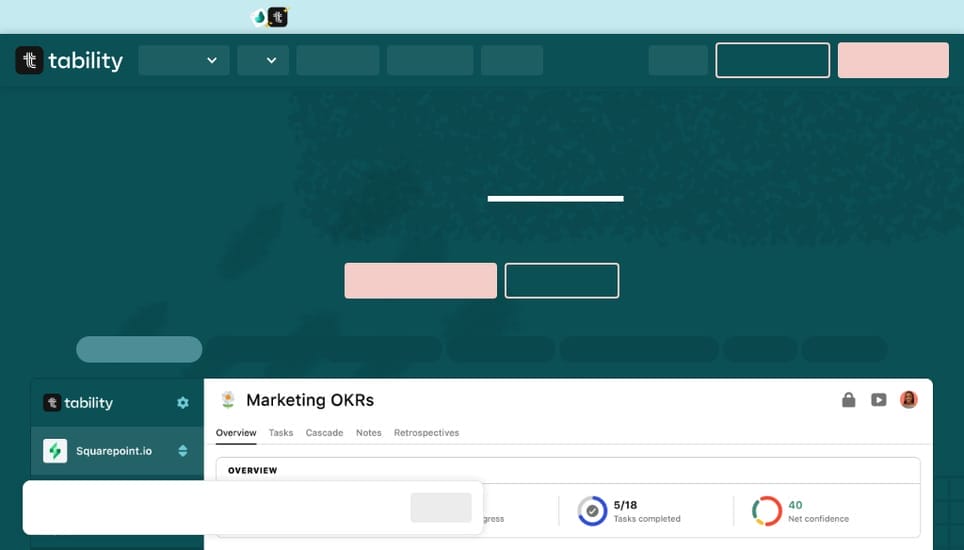964x550 pixels.
Task: Click the Tability icon in the top banner
Action: pos(277,17)
